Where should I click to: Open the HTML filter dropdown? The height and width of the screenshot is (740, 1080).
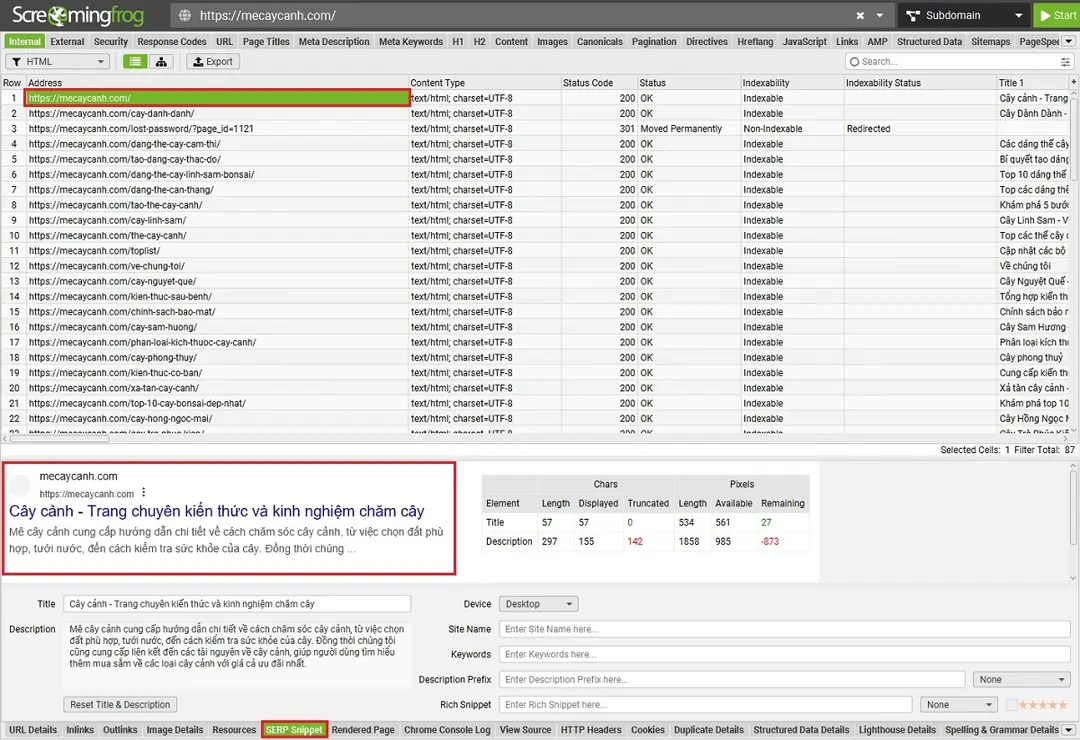(58, 62)
